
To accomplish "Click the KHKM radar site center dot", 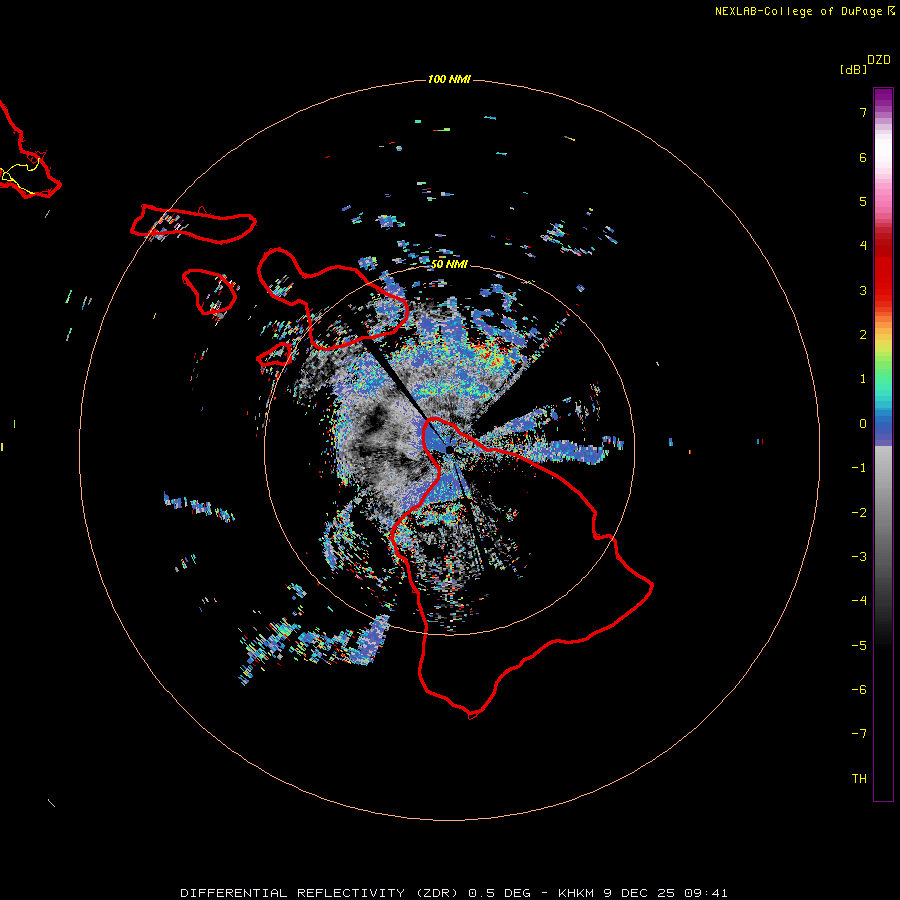I will tap(449, 449).
